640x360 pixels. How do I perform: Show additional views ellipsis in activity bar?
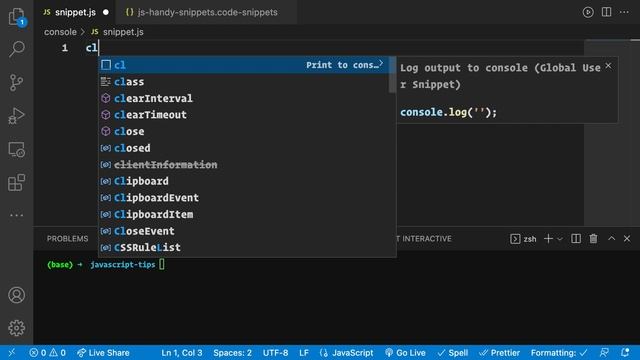[17, 215]
